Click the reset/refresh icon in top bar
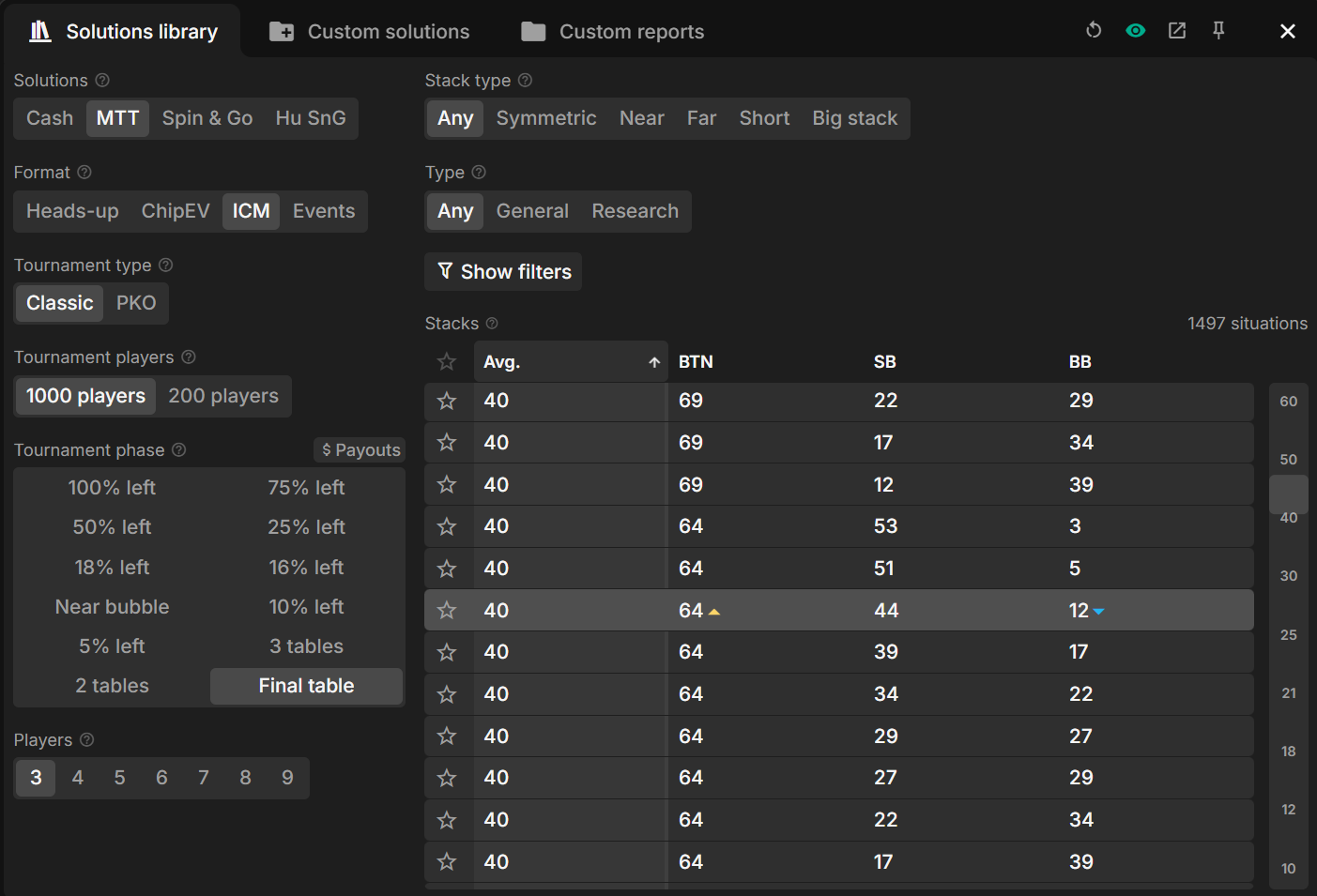Image resolution: width=1317 pixels, height=896 pixels. (x=1094, y=31)
